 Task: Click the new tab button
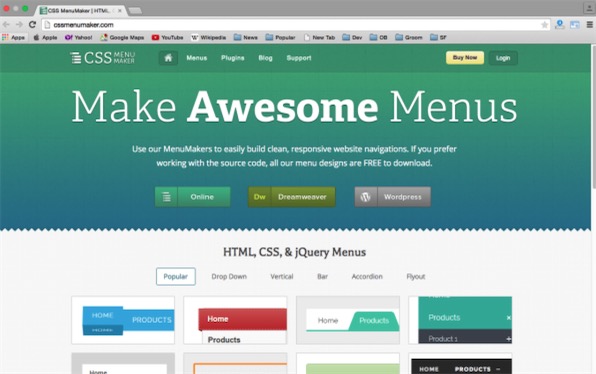[x=135, y=11]
